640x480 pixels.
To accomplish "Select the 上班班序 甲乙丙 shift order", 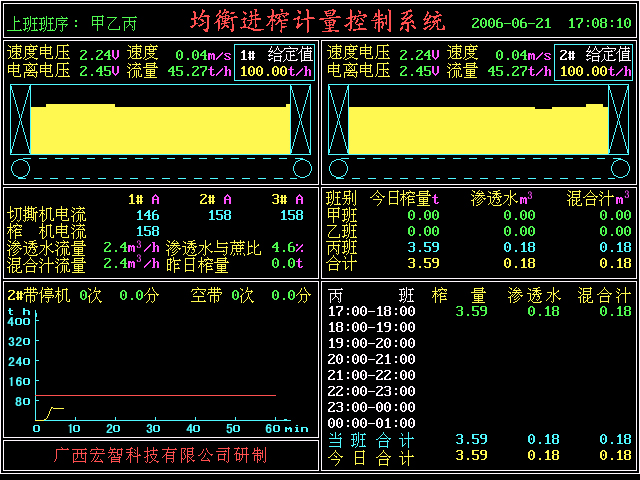I will click(x=72, y=23).
